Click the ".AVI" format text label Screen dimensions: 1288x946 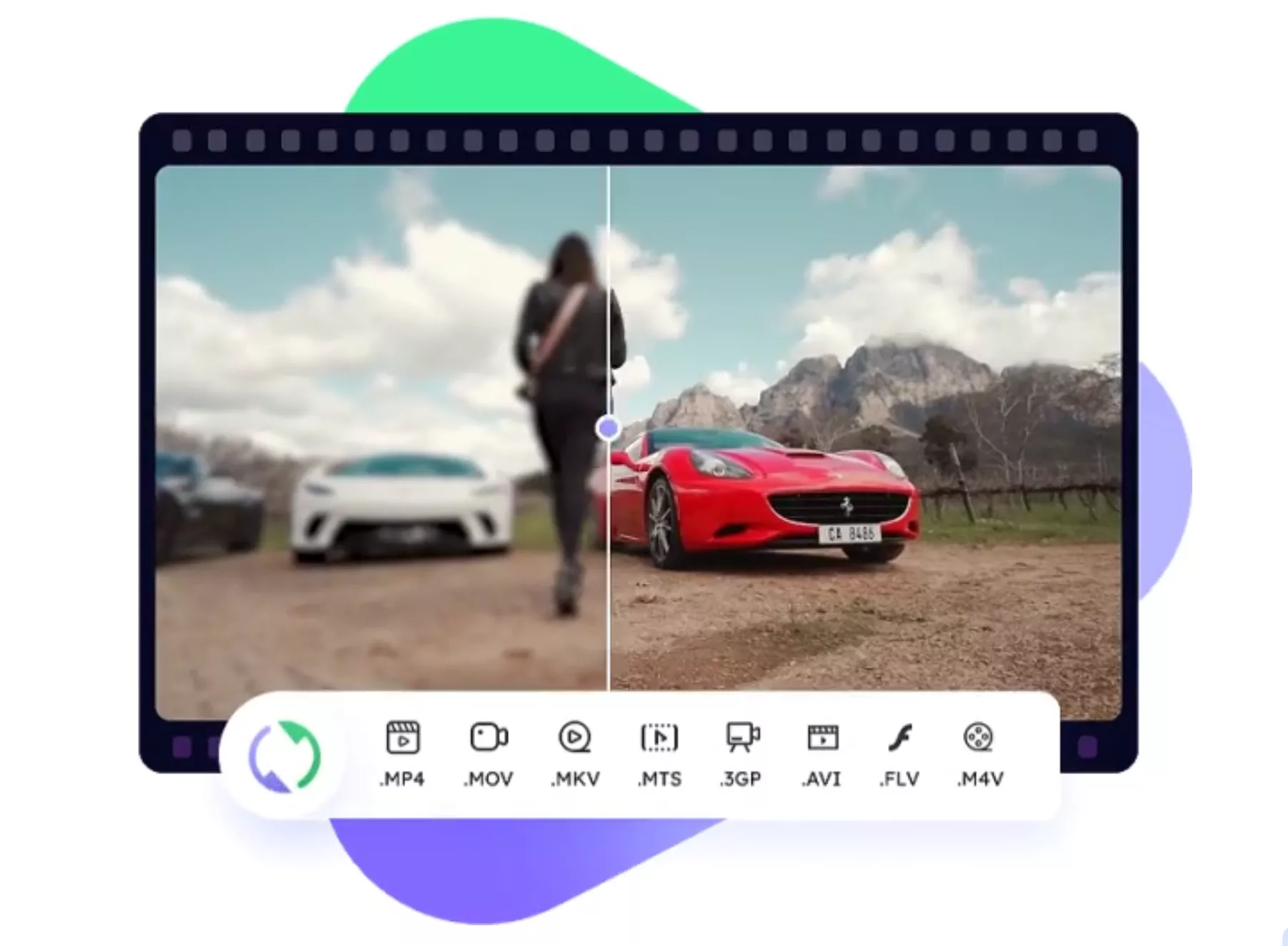(x=822, y=779)
